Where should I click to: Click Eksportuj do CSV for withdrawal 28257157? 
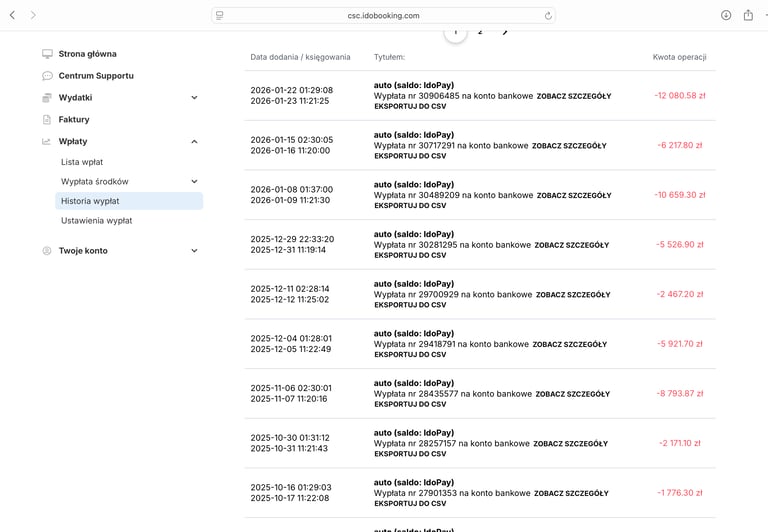pyautogui.click(x=410, y=454)
